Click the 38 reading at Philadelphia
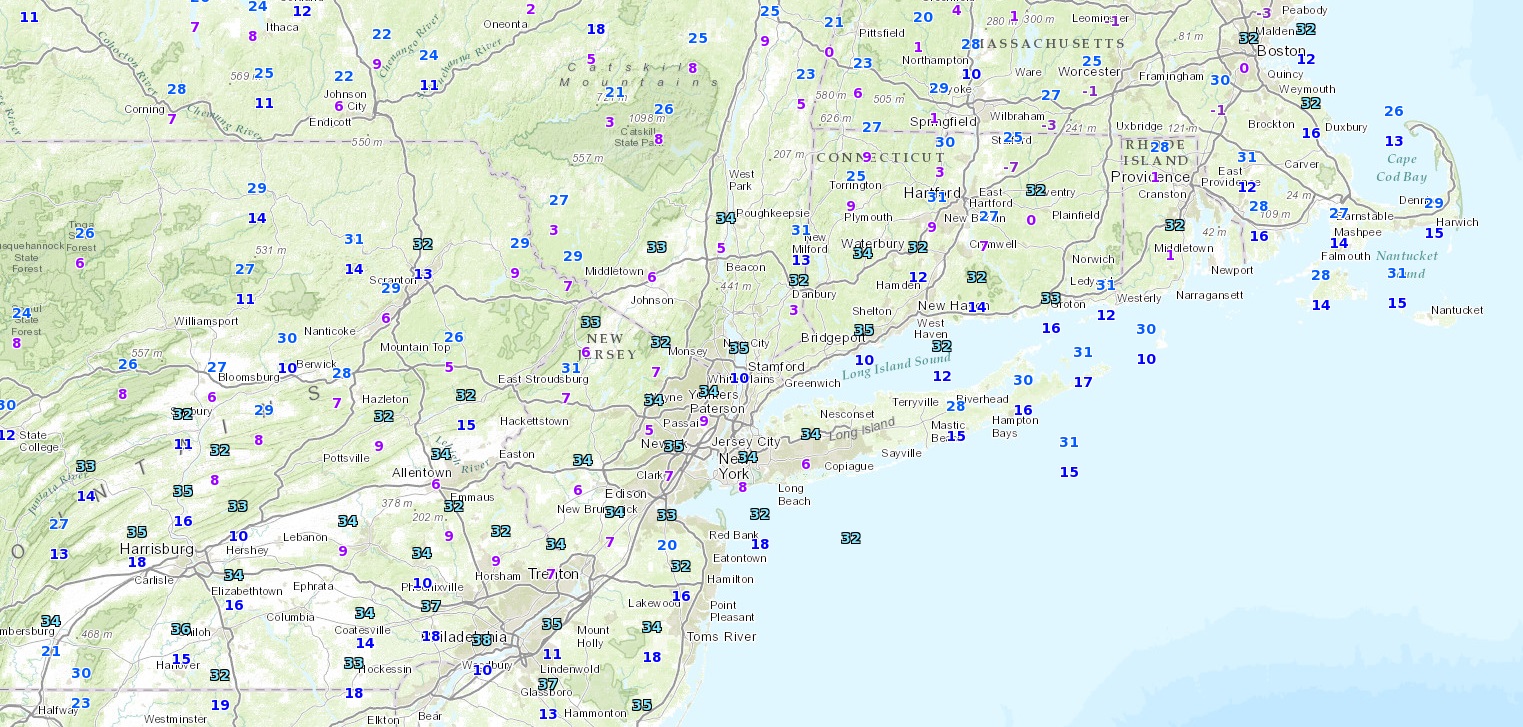 coord(481,639)
